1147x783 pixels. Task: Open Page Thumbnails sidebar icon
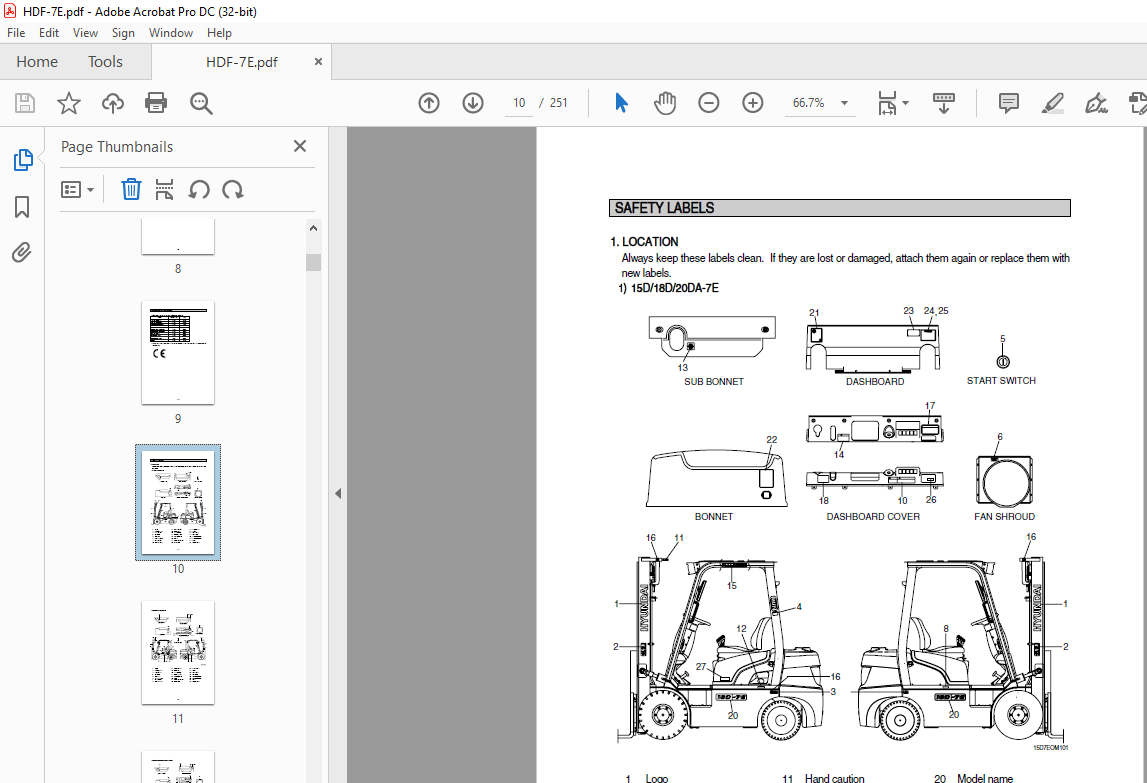[x=23, y=160]
